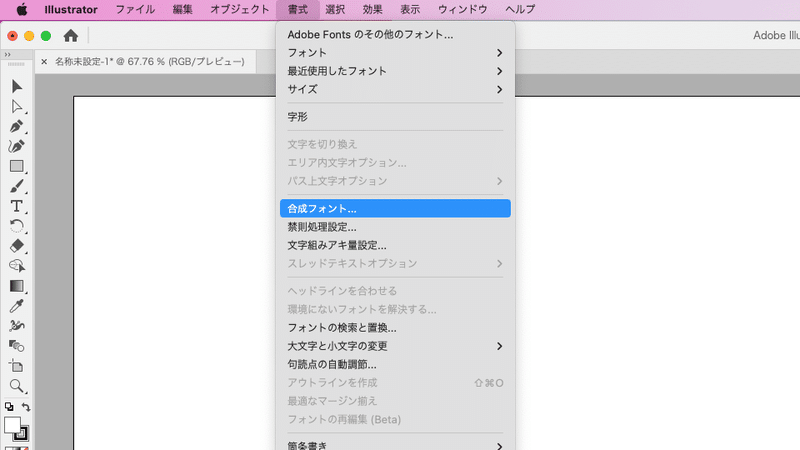The height and width of the screenshot is (450, 800).
Task: Choose 文字組みアキ量設定 menu item
Action: coord(395,245)
